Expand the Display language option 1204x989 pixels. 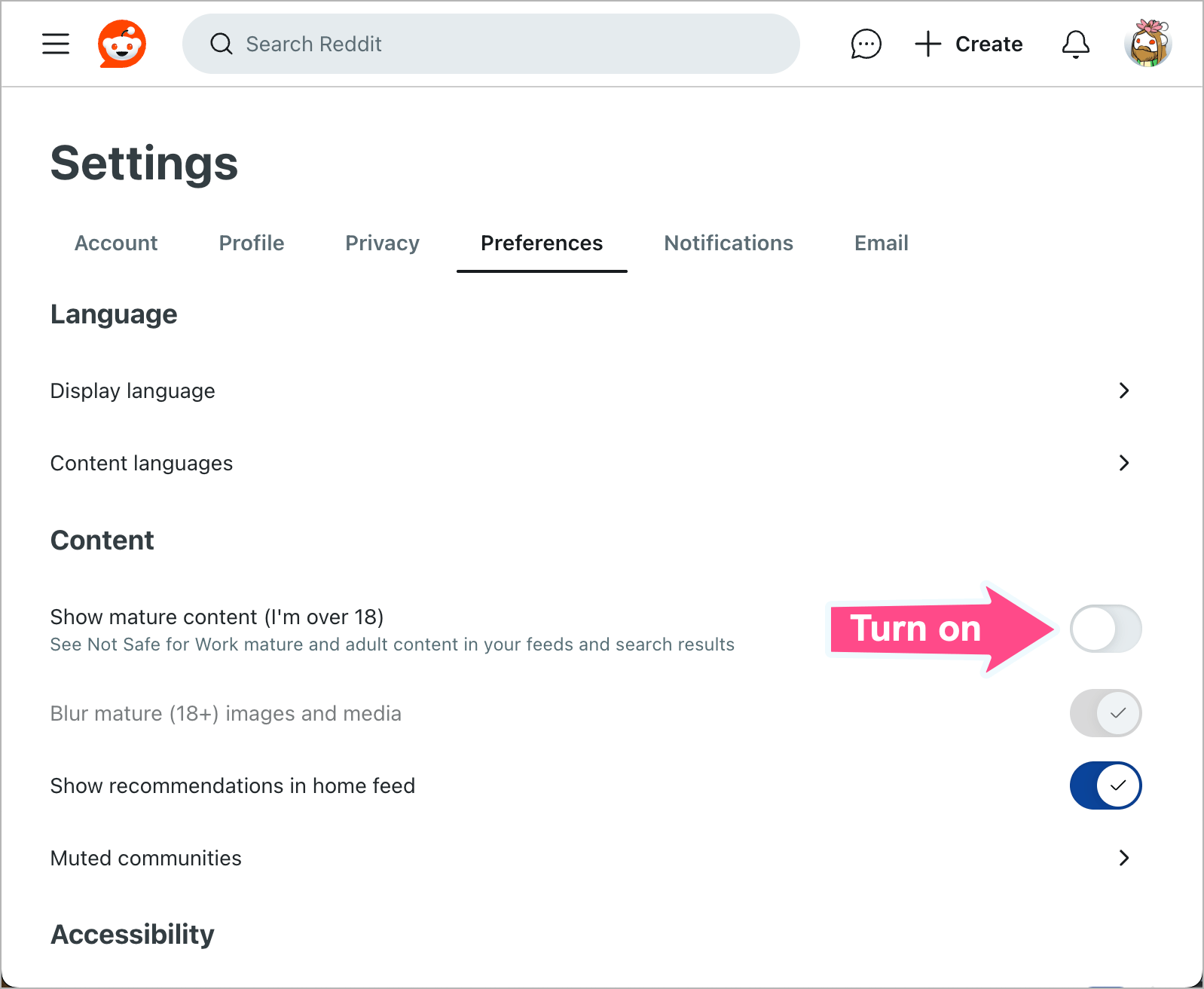point(1123,390)
